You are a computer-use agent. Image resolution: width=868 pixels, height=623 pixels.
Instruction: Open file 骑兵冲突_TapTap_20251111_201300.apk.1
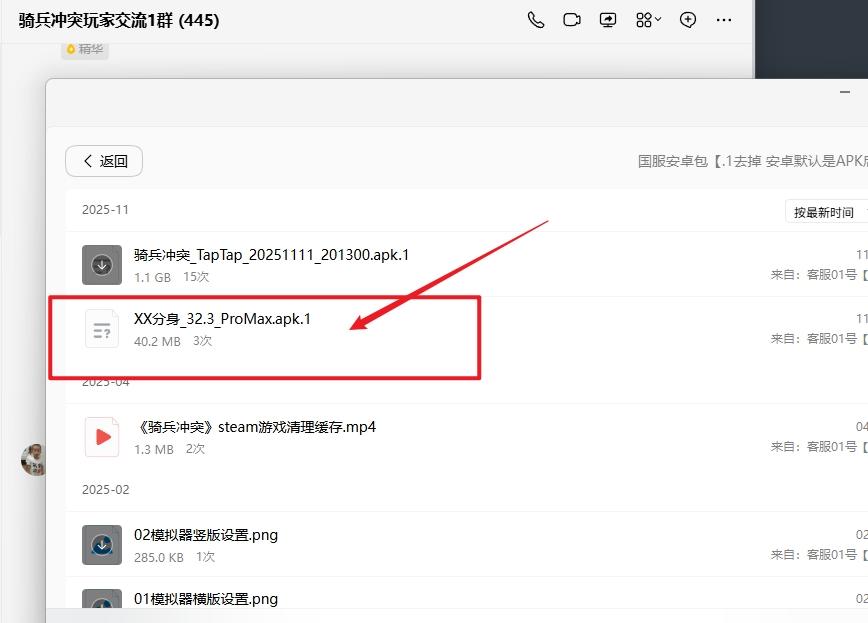[x=271, y=255]
